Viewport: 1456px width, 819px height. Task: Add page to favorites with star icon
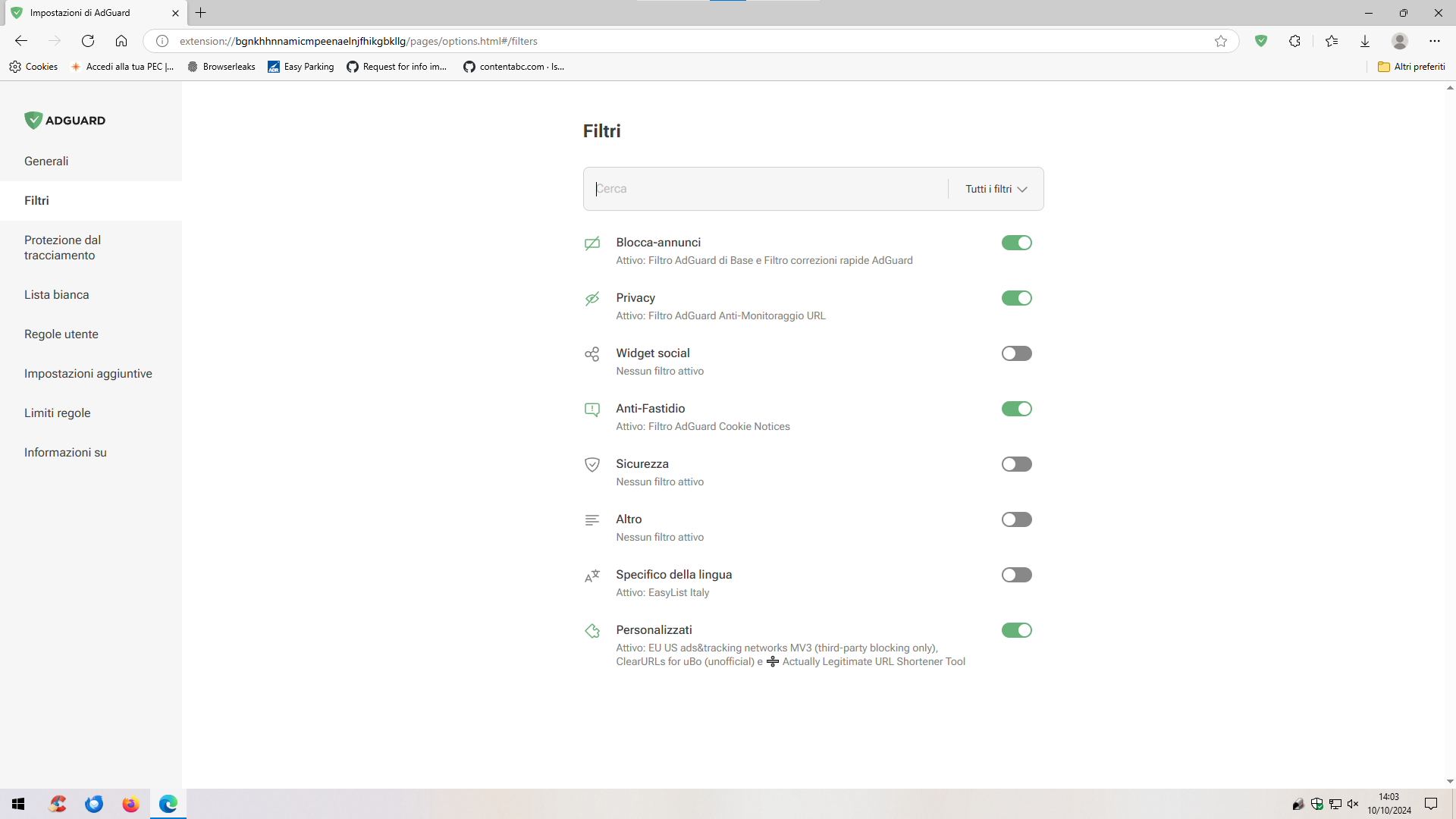pyautogui.click(x=1221, y=41)
